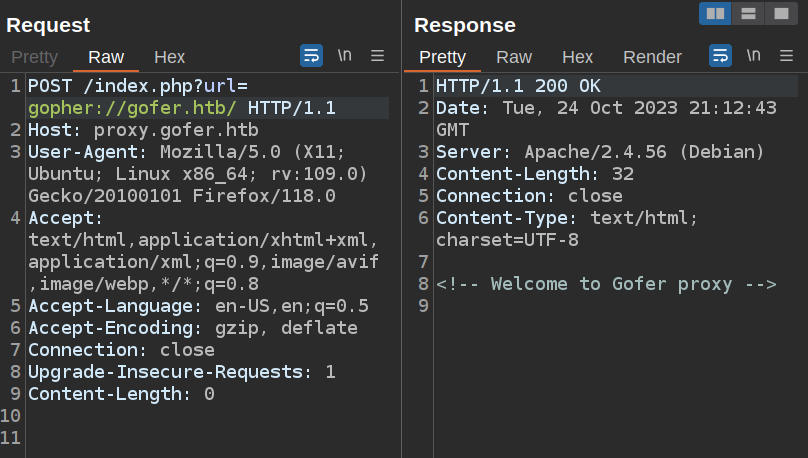The image size is (808, 458).
Task: Select top-bottom stacked layout icon
Action: (x=747, y=13)
